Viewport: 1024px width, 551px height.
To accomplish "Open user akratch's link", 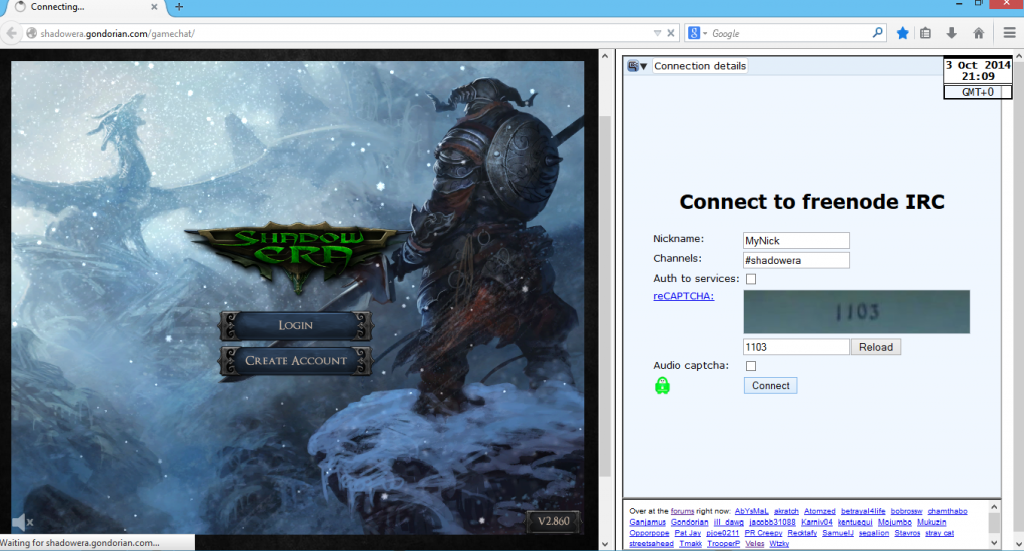I will pos(786,511).
